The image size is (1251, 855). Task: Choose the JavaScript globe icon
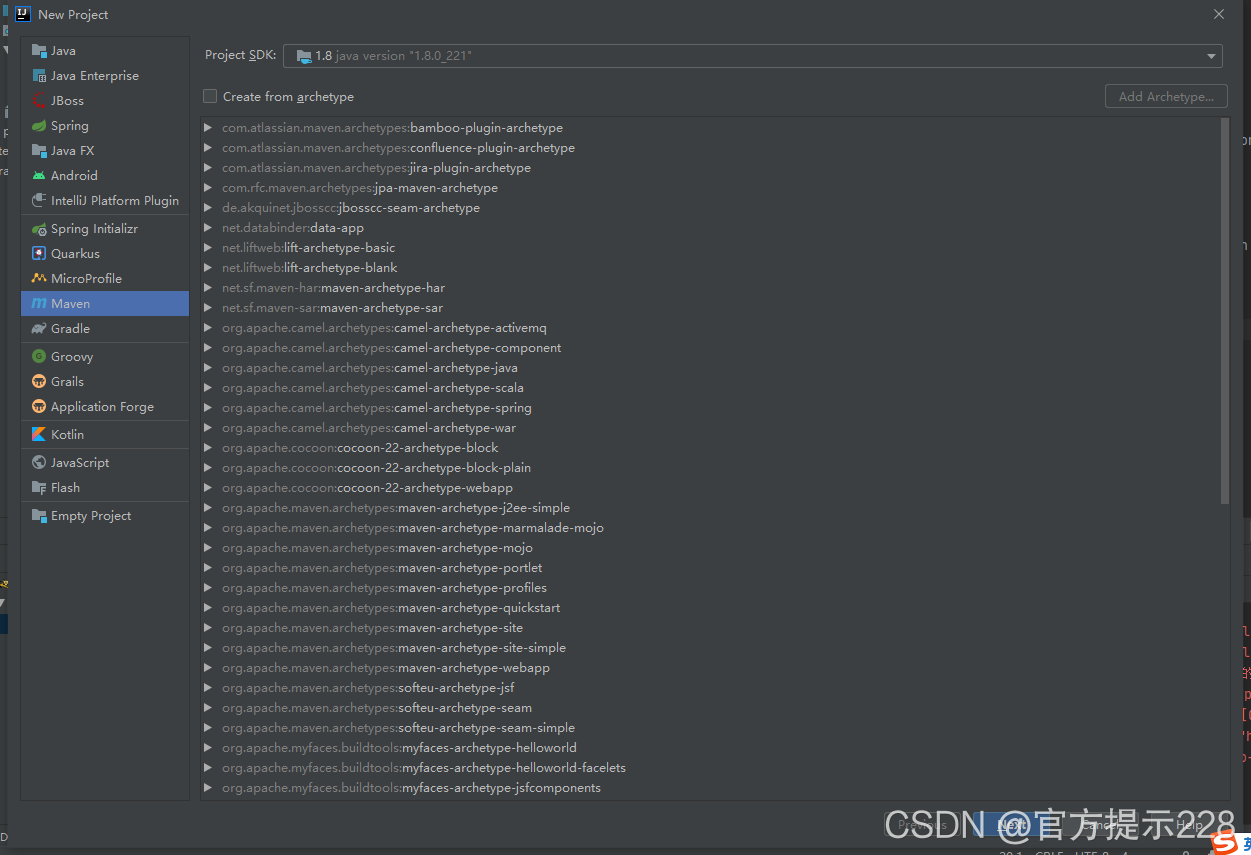(x=39, y=463)
